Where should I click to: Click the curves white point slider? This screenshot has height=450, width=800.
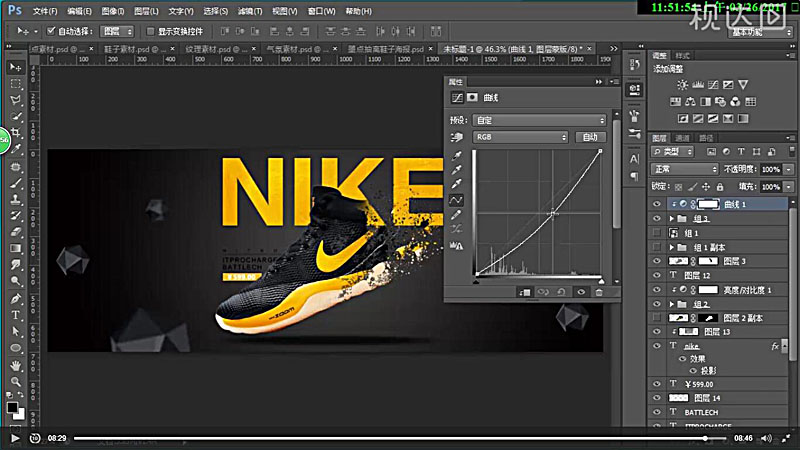602,281
